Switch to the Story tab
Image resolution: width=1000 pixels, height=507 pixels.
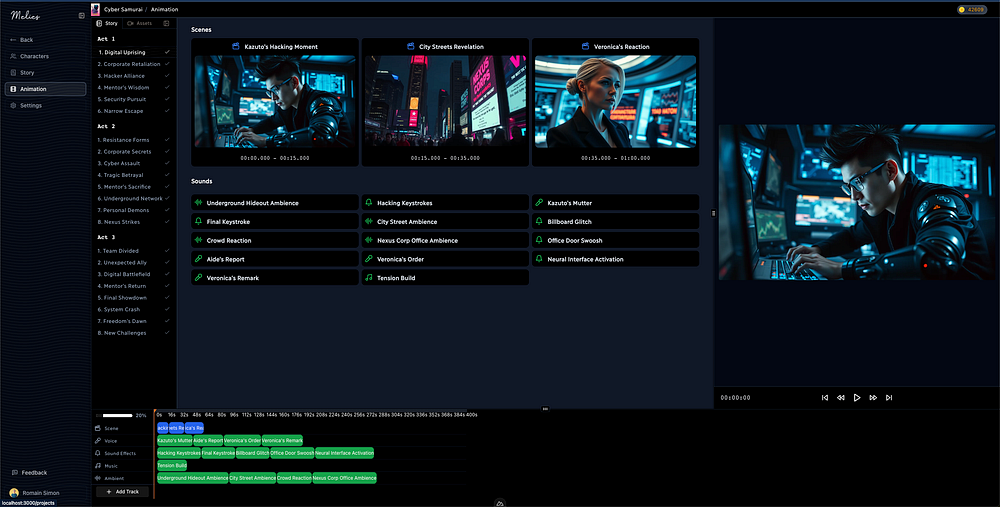point(107,23)
